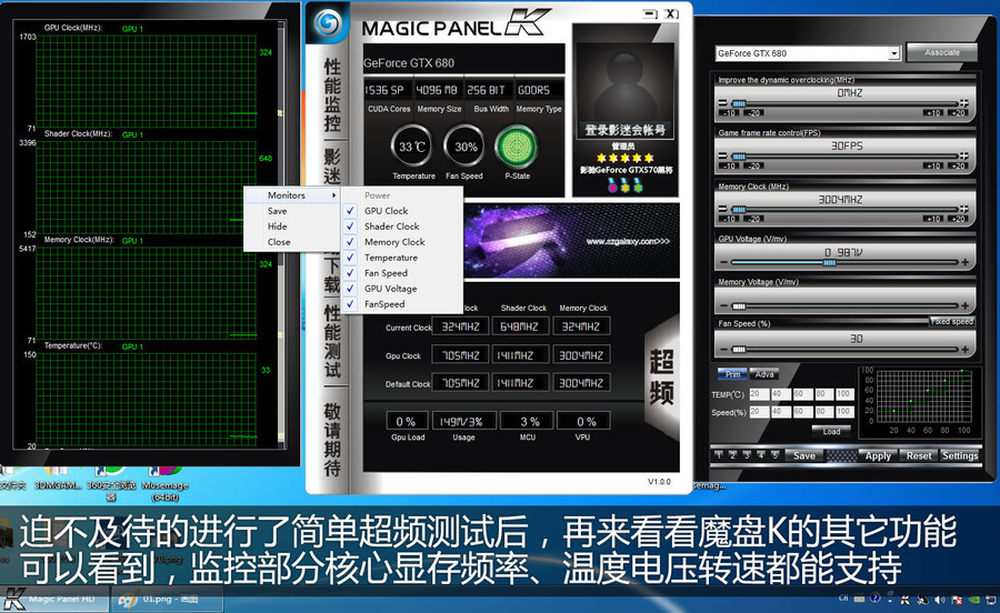This screenshot has width=1000, height=613.
Task: Click the Save button beside profile slots
Action: (x=804, y=455)
